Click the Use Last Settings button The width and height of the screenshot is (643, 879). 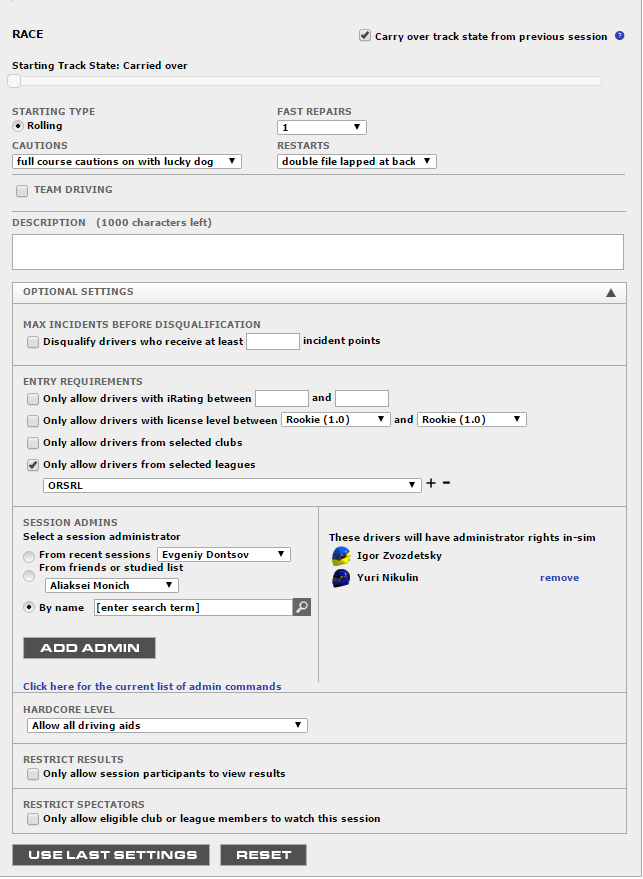[111, 855]
